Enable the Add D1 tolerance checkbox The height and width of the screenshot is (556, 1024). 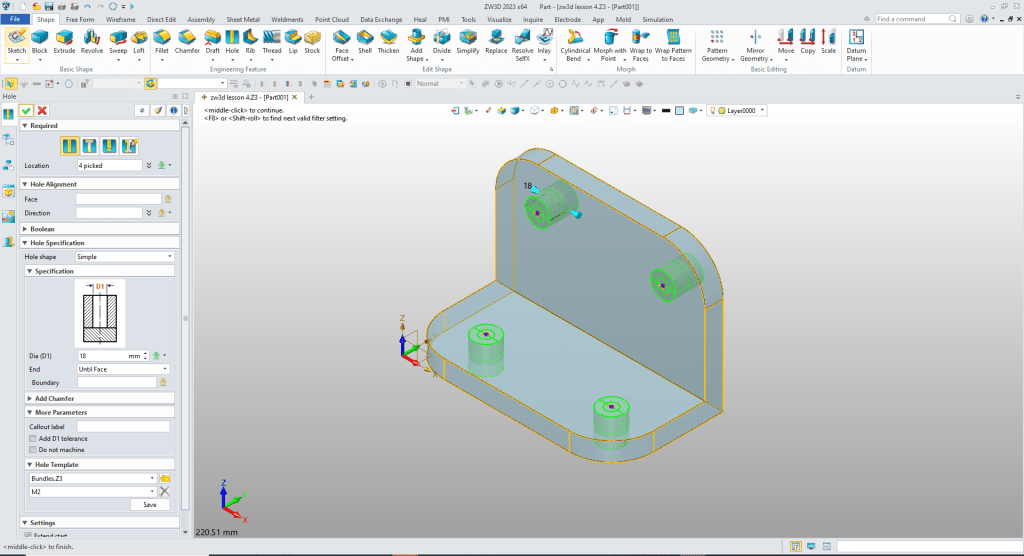pyautogui.click(x=33, y=438)
